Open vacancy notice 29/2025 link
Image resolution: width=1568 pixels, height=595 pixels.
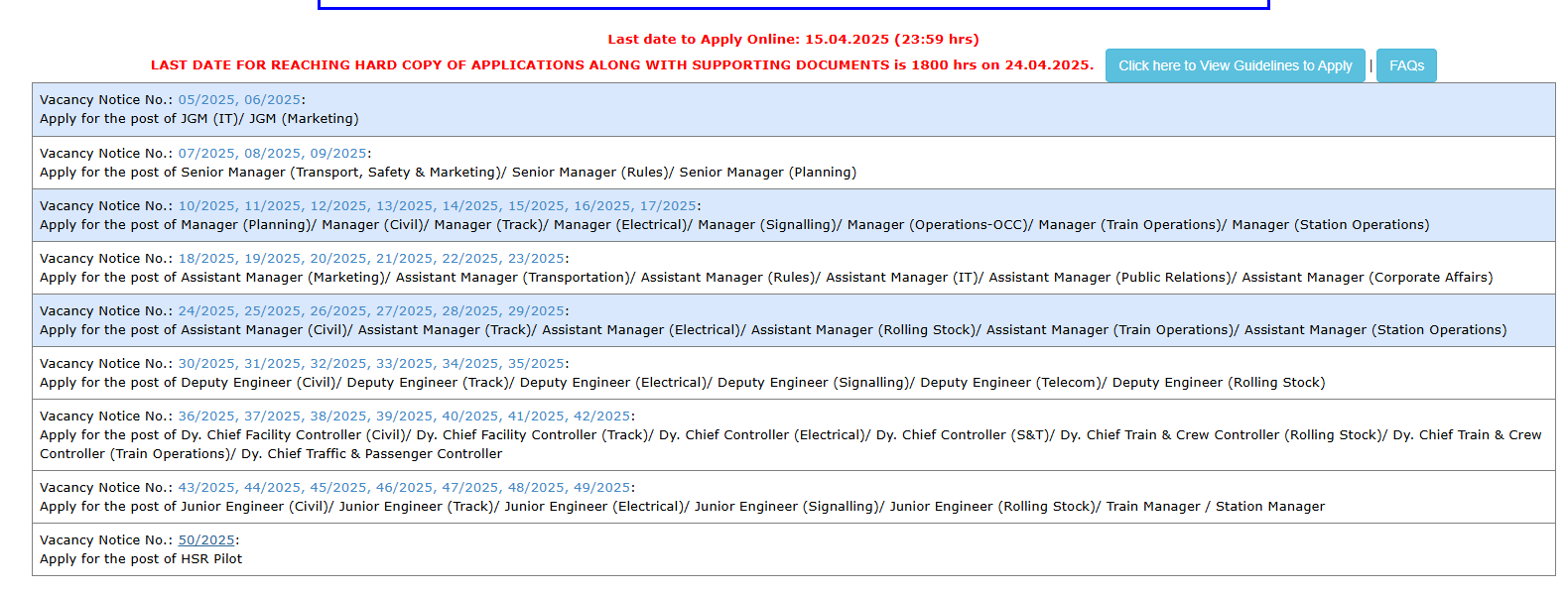click(536, 311)
